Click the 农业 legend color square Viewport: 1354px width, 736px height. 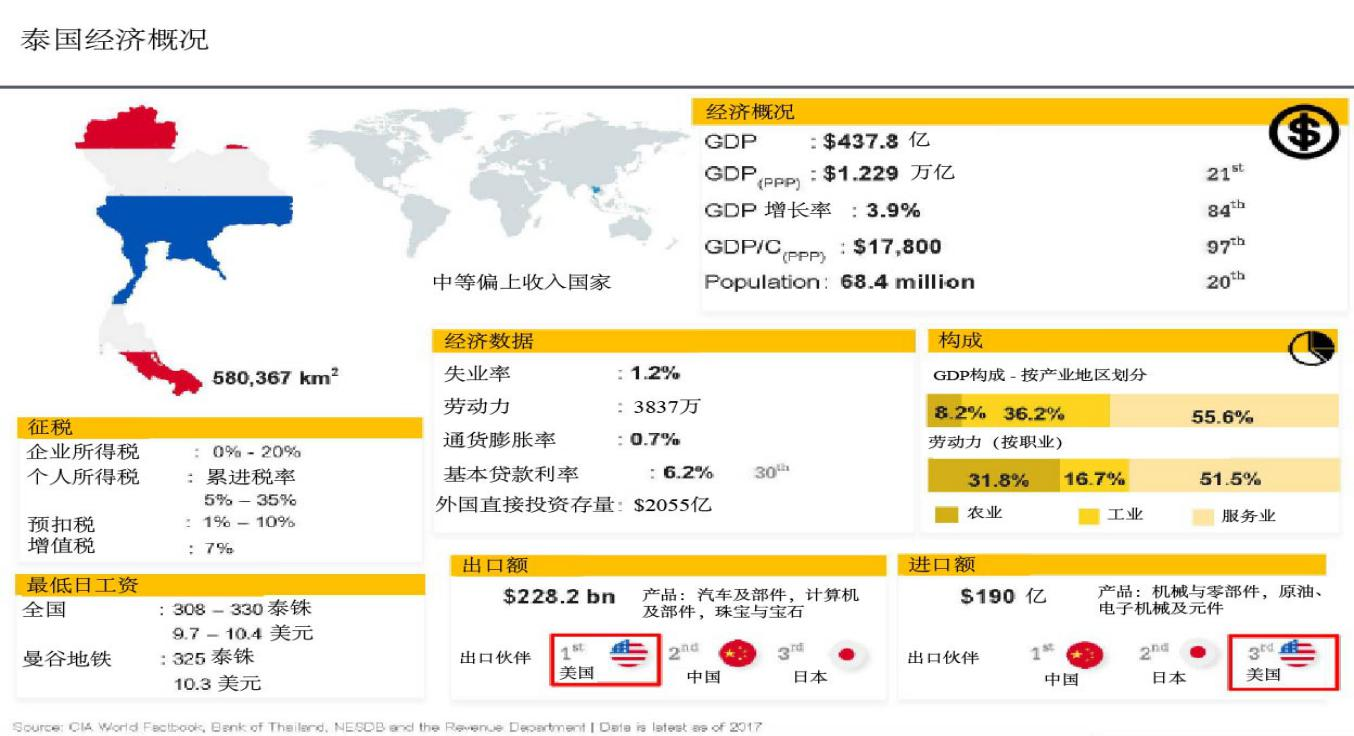click(x=947, y=515)
